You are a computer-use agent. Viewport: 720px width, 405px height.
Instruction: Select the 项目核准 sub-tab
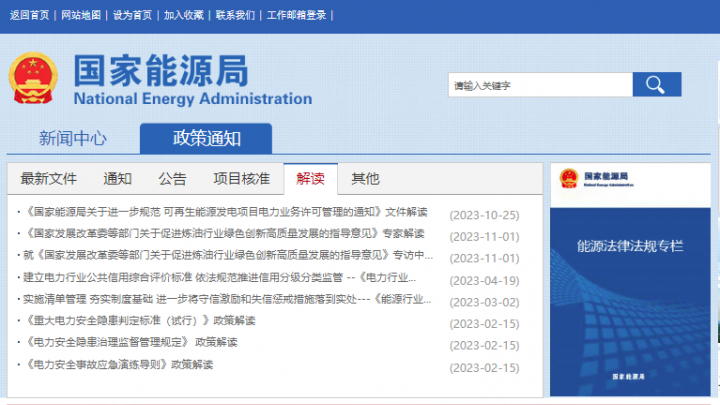pyautogui.click(x=241, y=179)
